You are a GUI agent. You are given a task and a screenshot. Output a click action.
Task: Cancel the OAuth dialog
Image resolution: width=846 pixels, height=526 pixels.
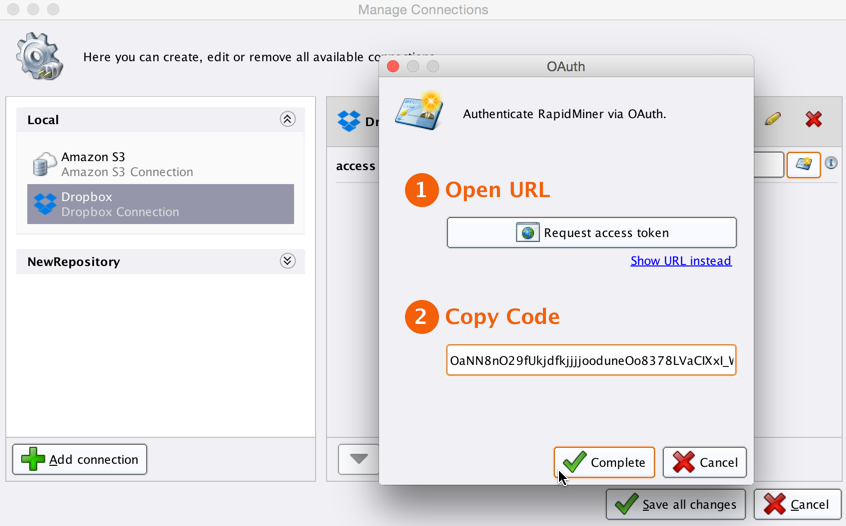(x=704, y=462)
